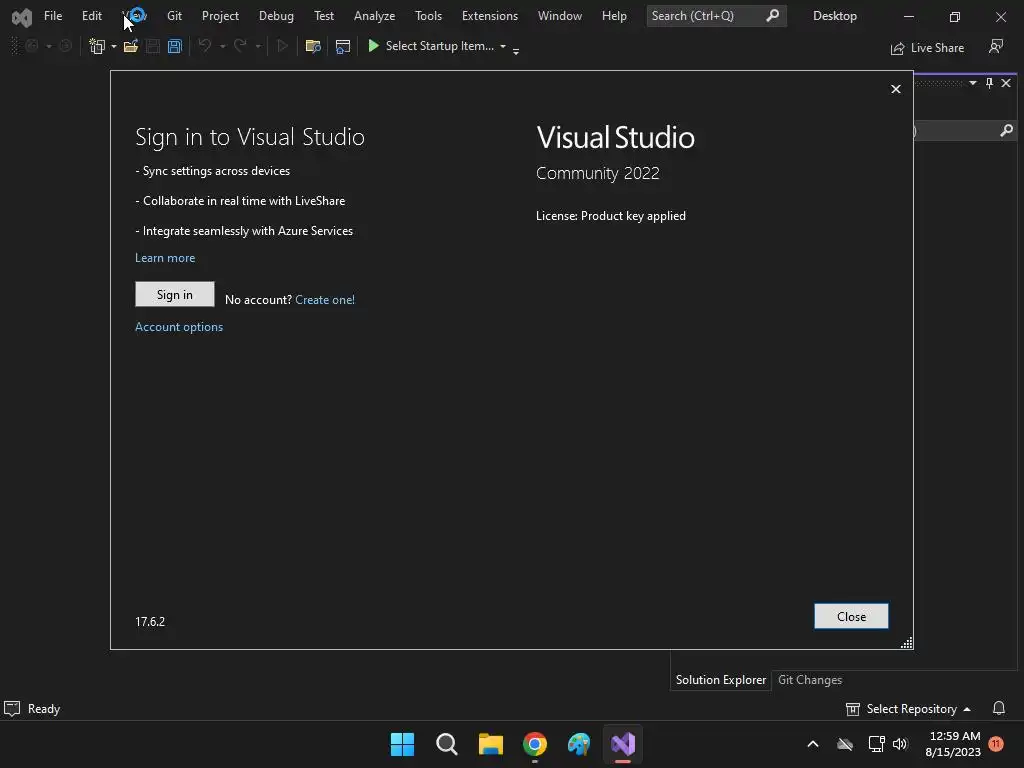Open the Edit menu
The width and height of the screenshot is (1024, 768).
(91, 16)
